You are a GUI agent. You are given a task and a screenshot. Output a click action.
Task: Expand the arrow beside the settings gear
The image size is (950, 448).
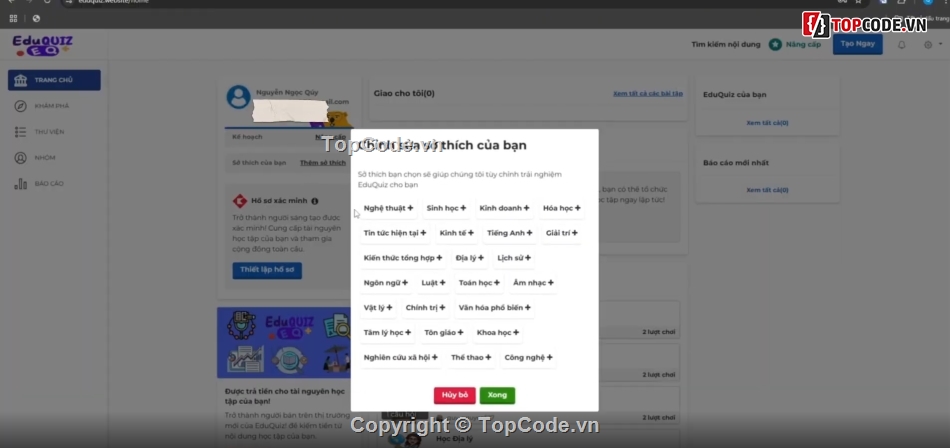click(940, 45)
